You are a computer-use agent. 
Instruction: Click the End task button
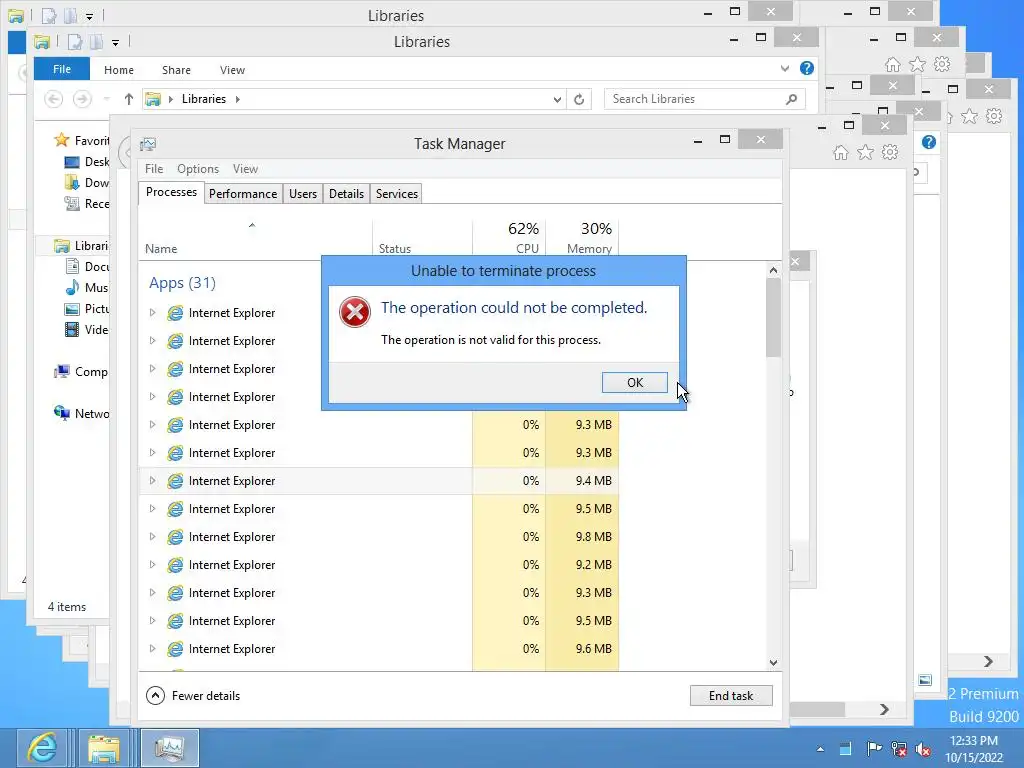[x=731, y=696]
